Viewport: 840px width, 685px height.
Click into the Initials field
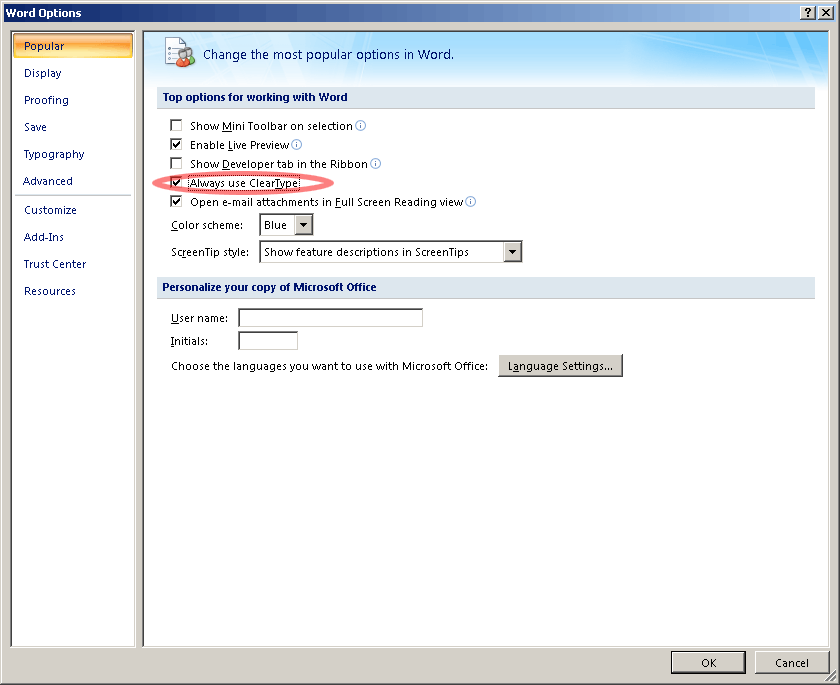click(268, 341)
